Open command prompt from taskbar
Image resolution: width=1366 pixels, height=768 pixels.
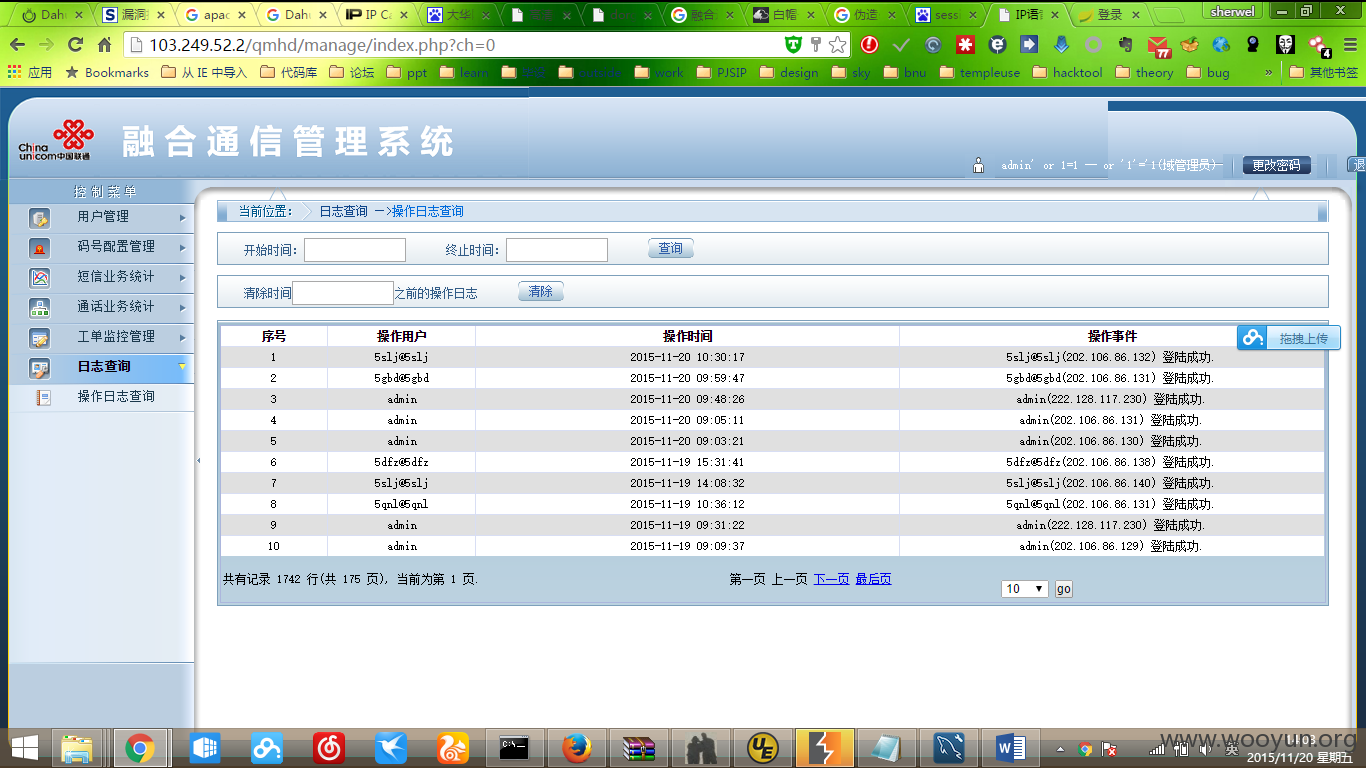[514, 748]
